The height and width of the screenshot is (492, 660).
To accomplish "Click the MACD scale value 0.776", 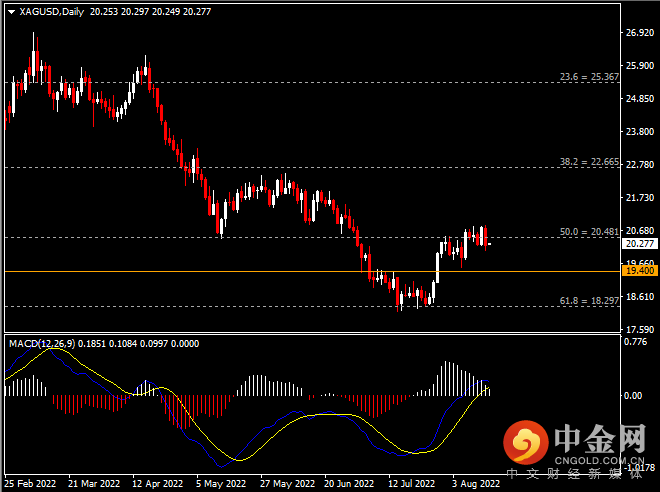I will click(636, 342).
